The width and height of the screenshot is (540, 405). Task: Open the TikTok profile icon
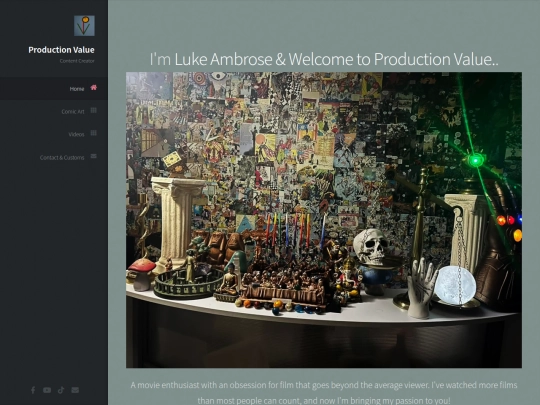pyautogui.click(x=61, y=390)
